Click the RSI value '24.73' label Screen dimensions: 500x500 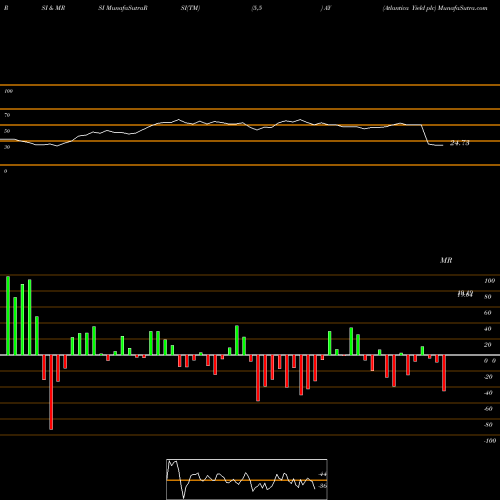pyautogui.click(x=460, y=143)
